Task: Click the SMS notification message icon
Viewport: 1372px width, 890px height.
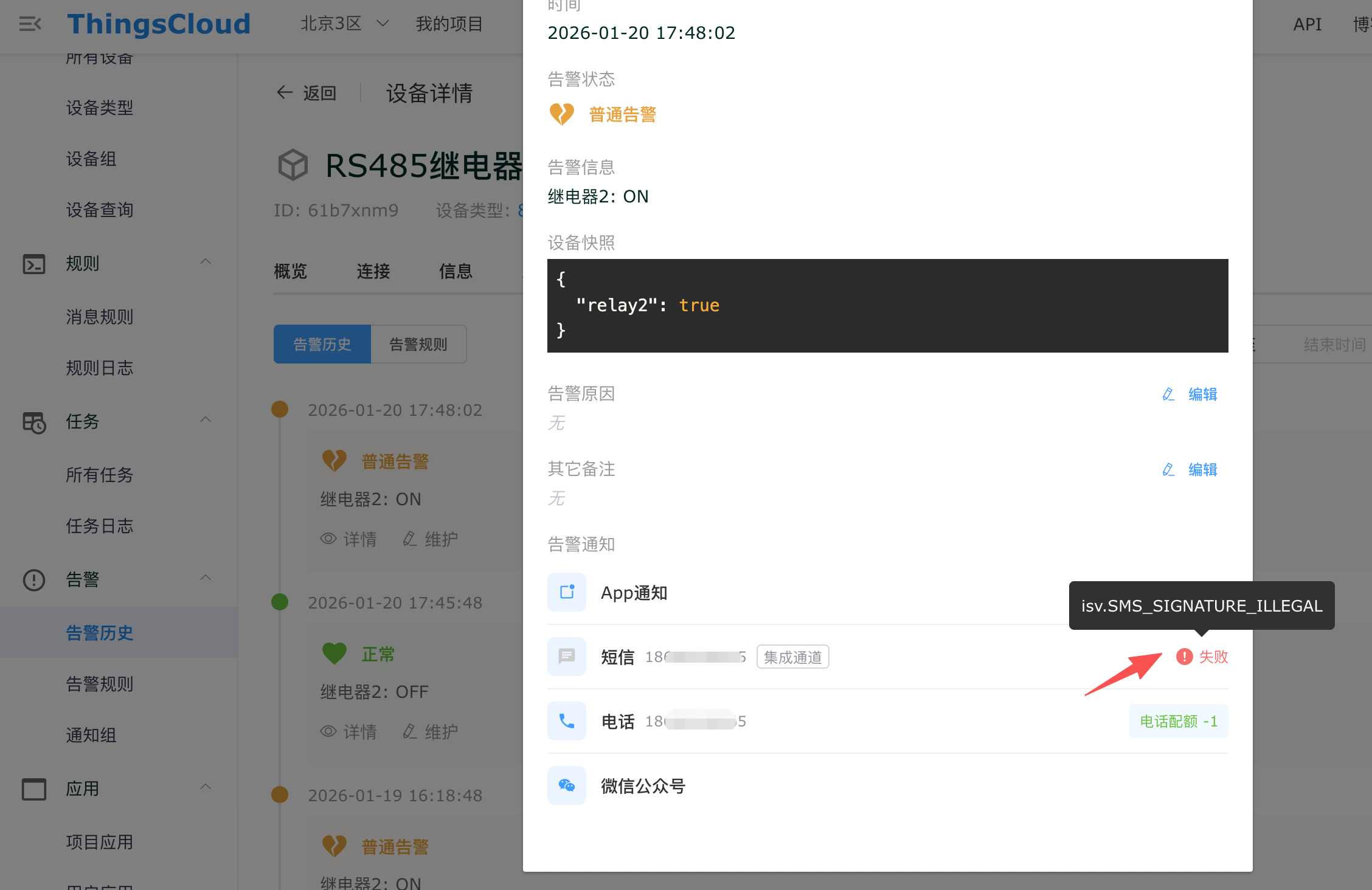Action: (x=566, y=657)
